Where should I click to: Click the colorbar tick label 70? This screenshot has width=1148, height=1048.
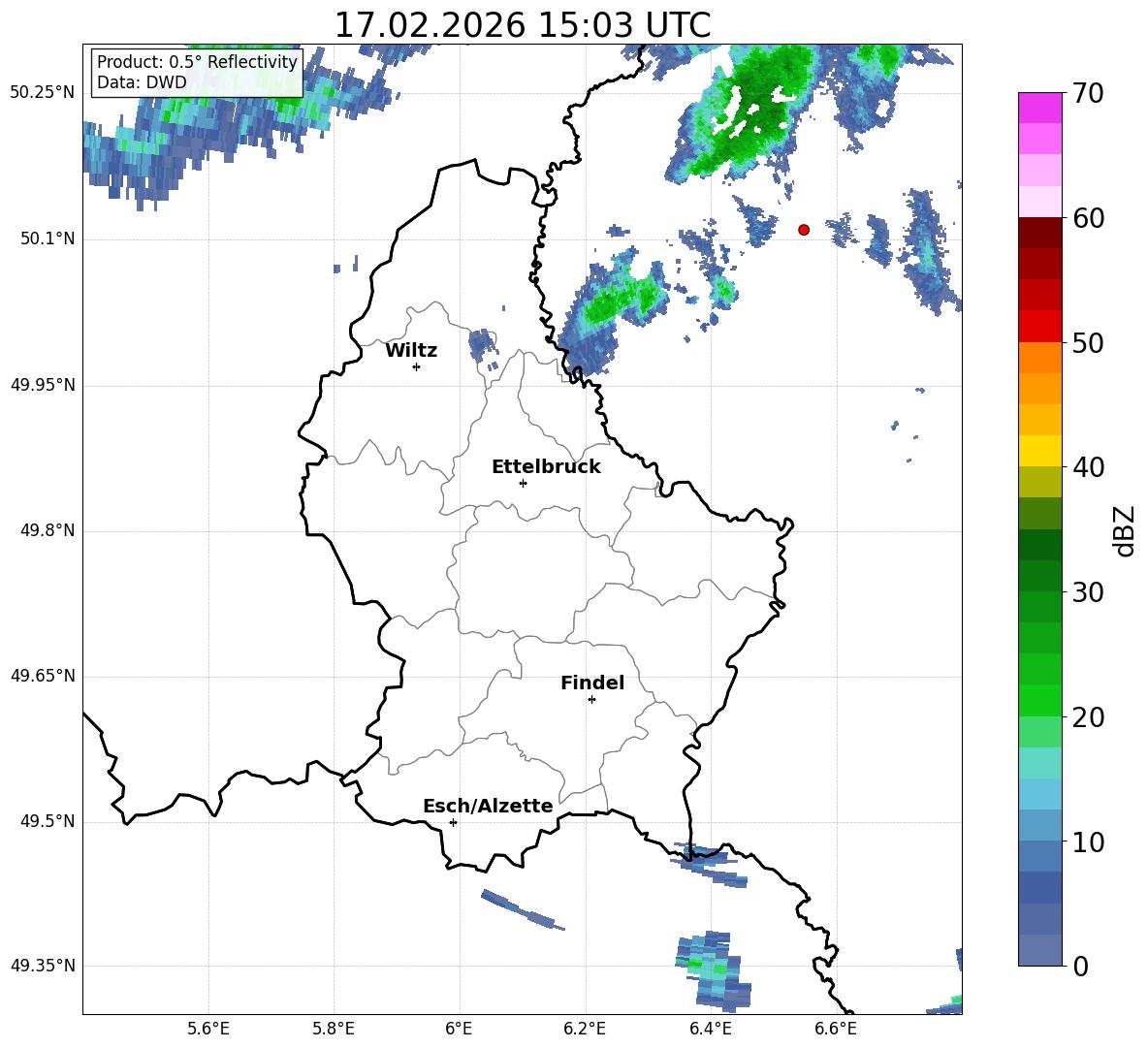click(x=1088, y=94)
